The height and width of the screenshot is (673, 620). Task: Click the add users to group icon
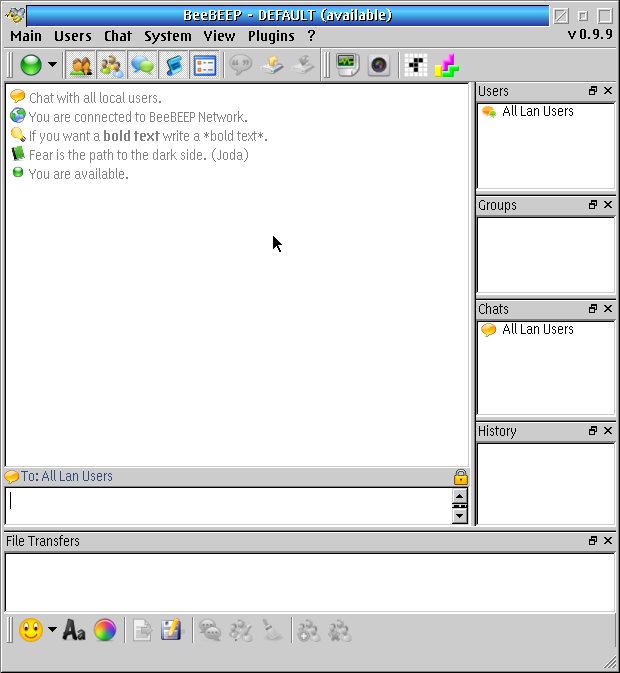click(308, 631)
